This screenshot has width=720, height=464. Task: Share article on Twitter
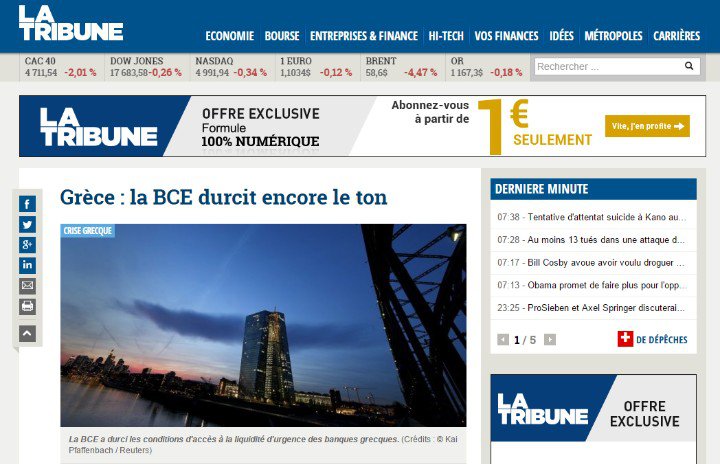27,225
